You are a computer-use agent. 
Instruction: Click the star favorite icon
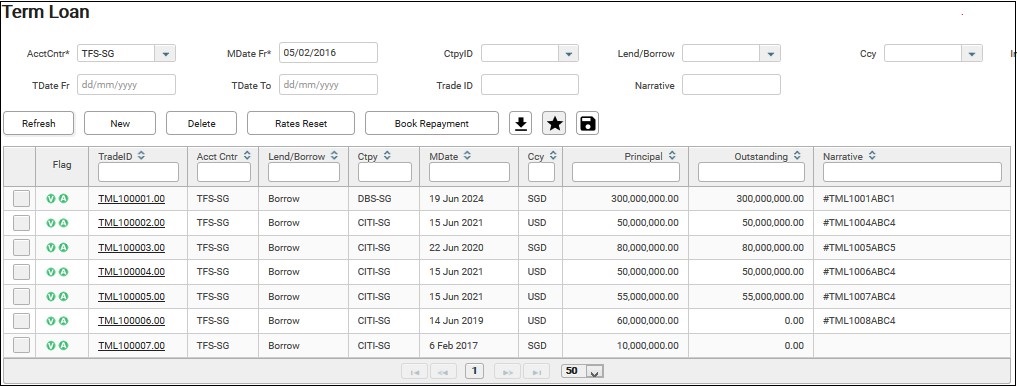(554, 123)
